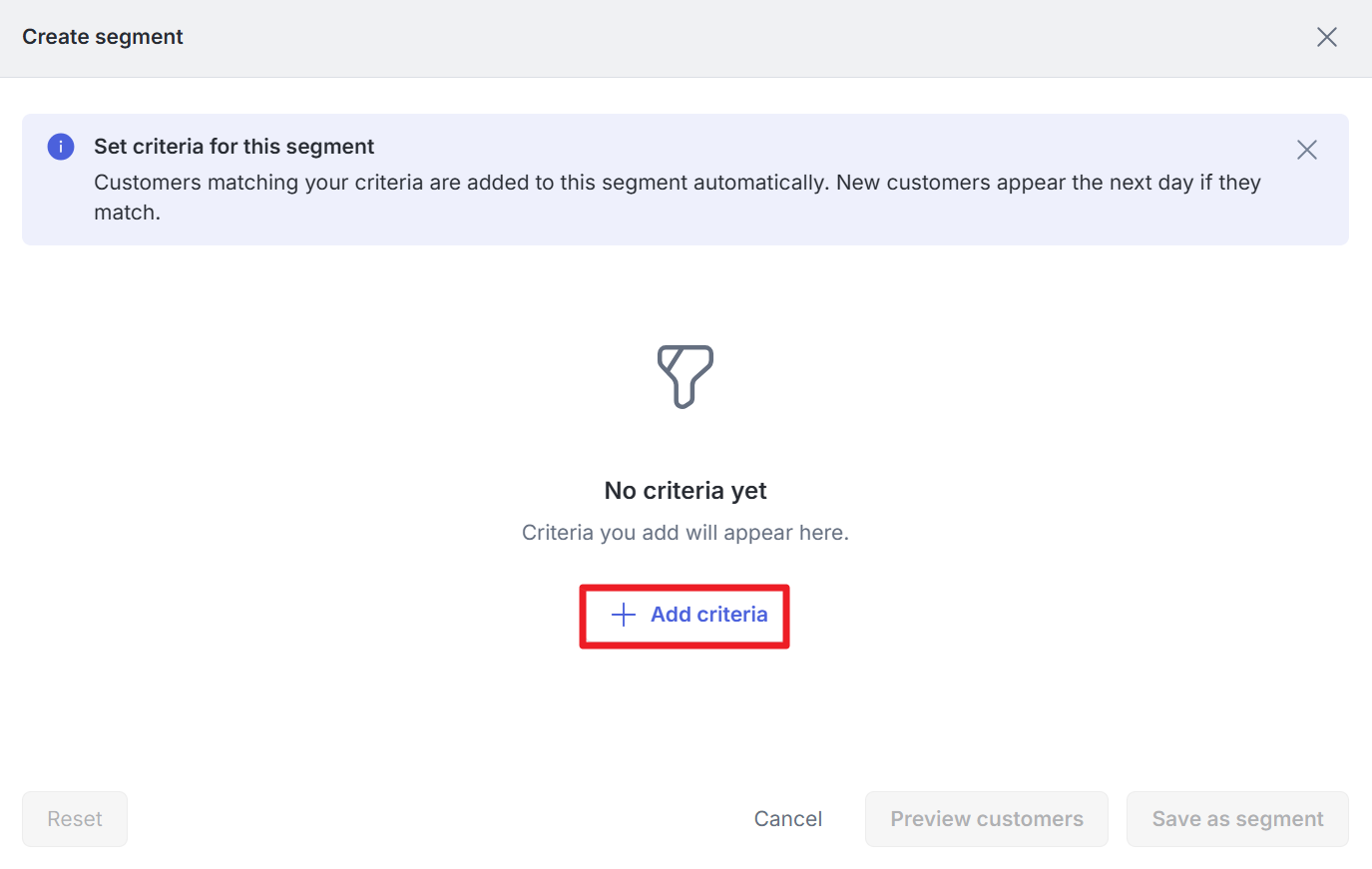
Task: Click the funnel filter icon
Action: [686, 376]
